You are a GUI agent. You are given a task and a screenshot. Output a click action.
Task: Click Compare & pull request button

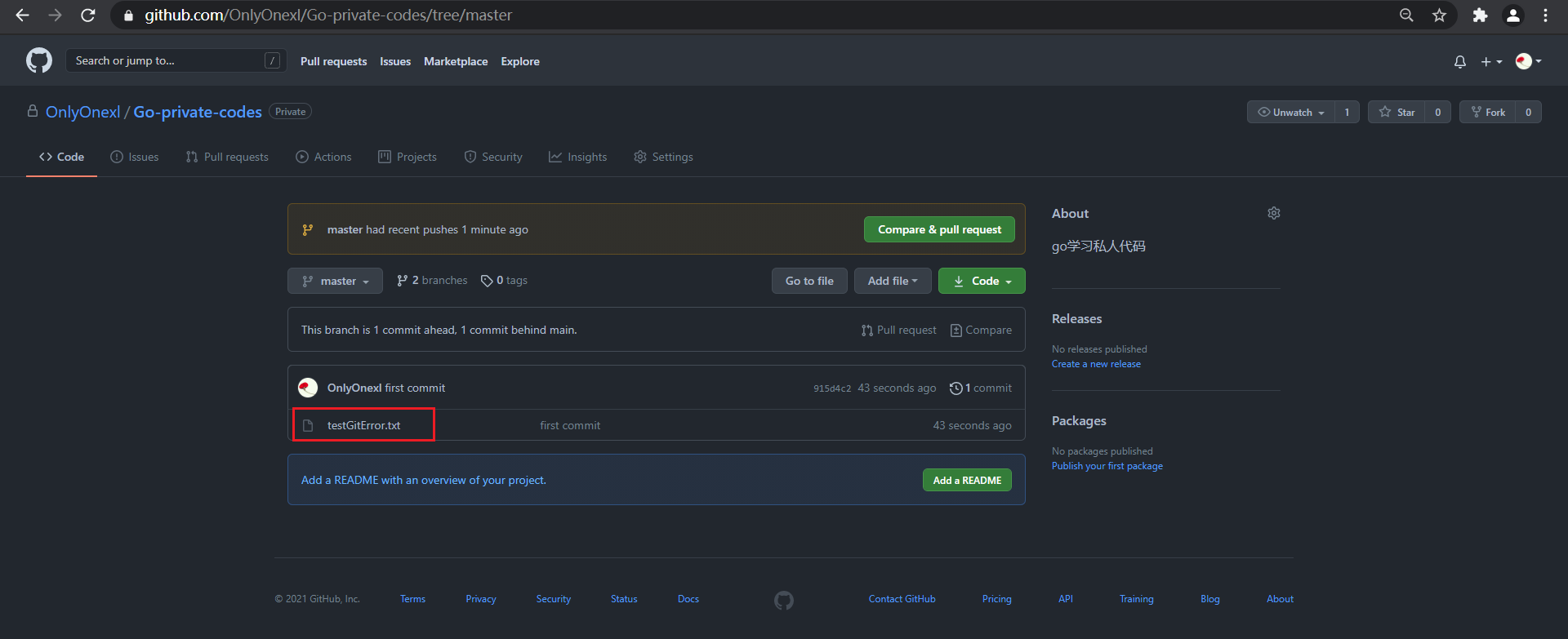tap(939, 229)
